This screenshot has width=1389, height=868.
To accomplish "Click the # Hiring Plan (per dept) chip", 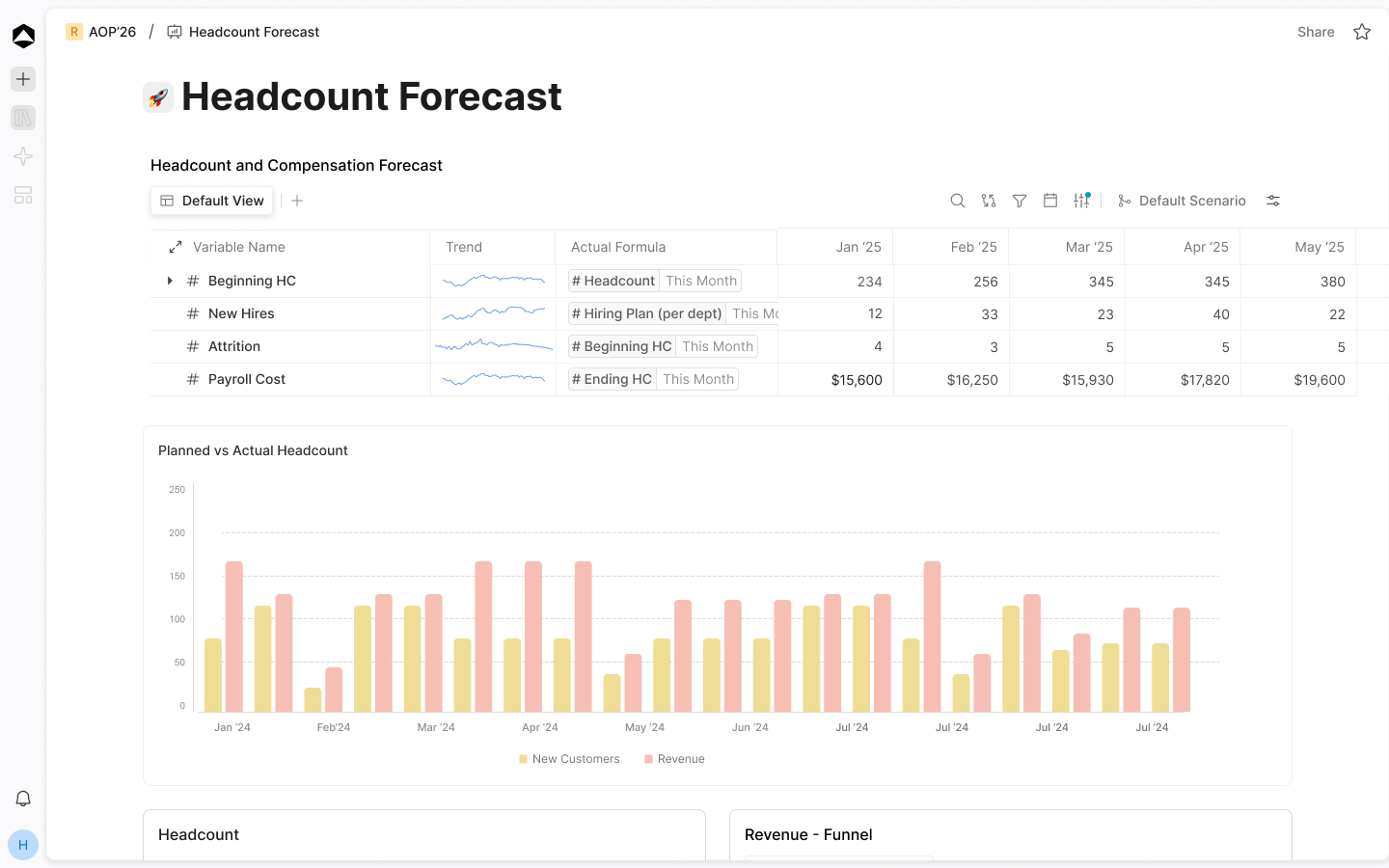I will pos(647,313).
